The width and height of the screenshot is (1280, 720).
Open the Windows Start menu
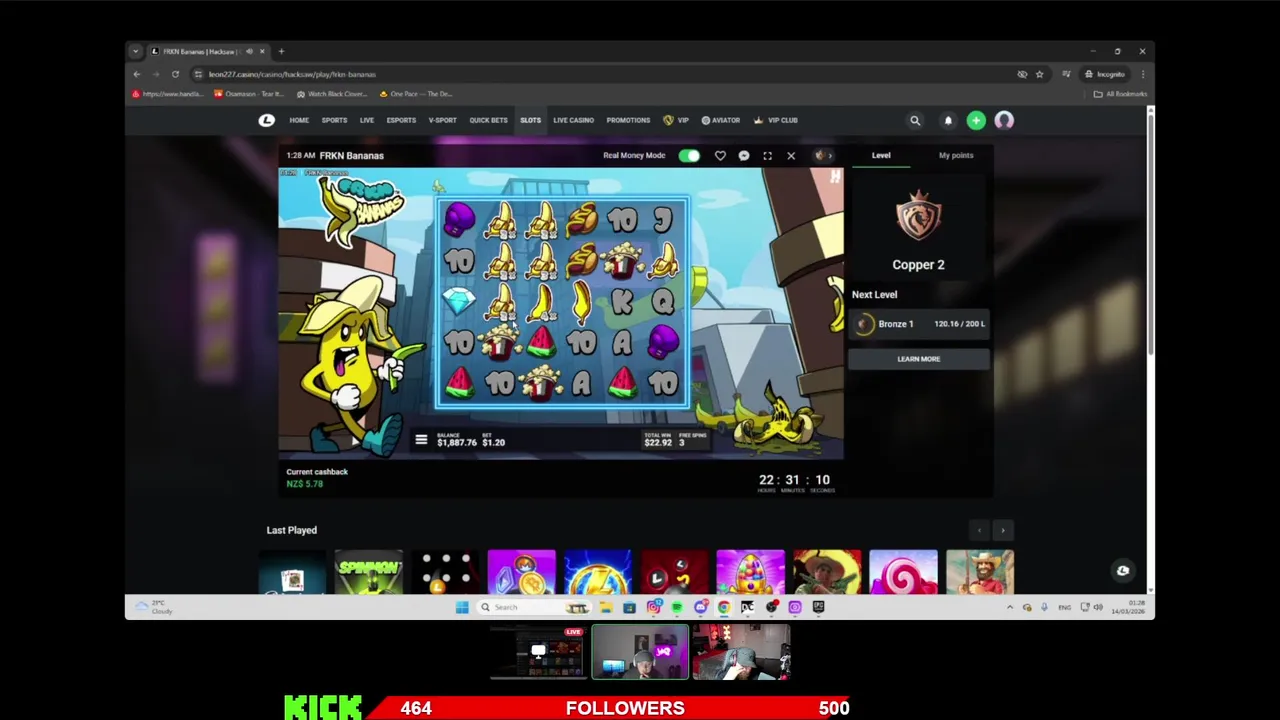point(462,607)
